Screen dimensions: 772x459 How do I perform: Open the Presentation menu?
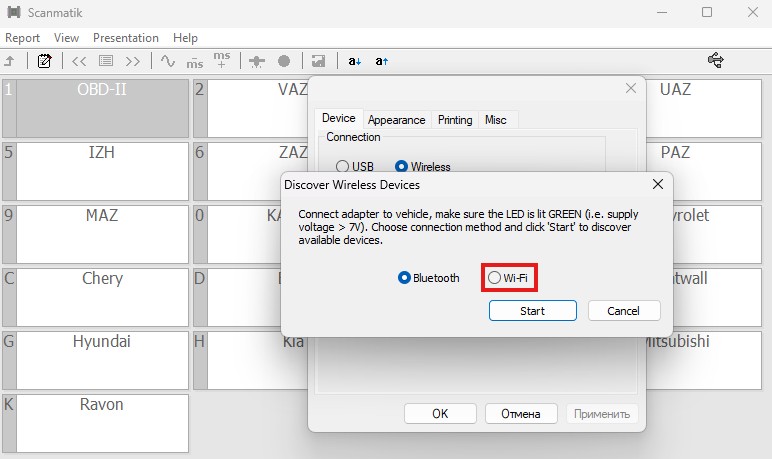click(125, 38)
